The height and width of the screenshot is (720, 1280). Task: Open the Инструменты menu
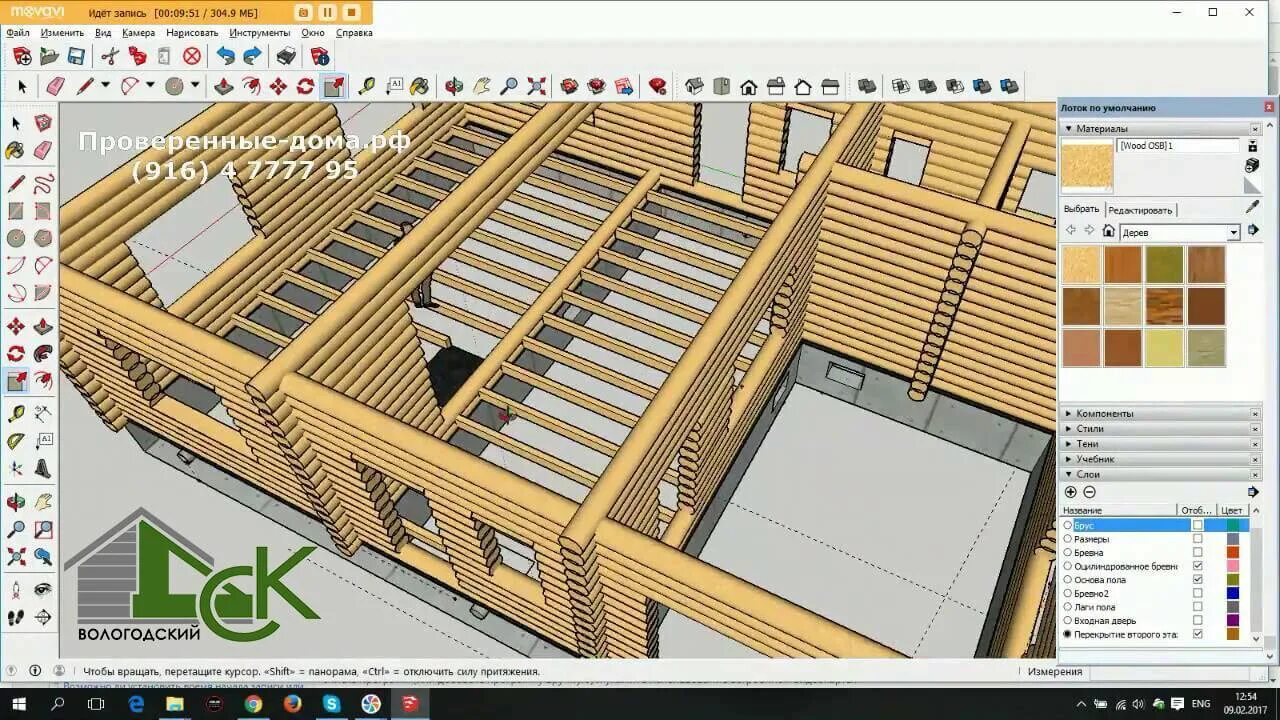point(259,33)
